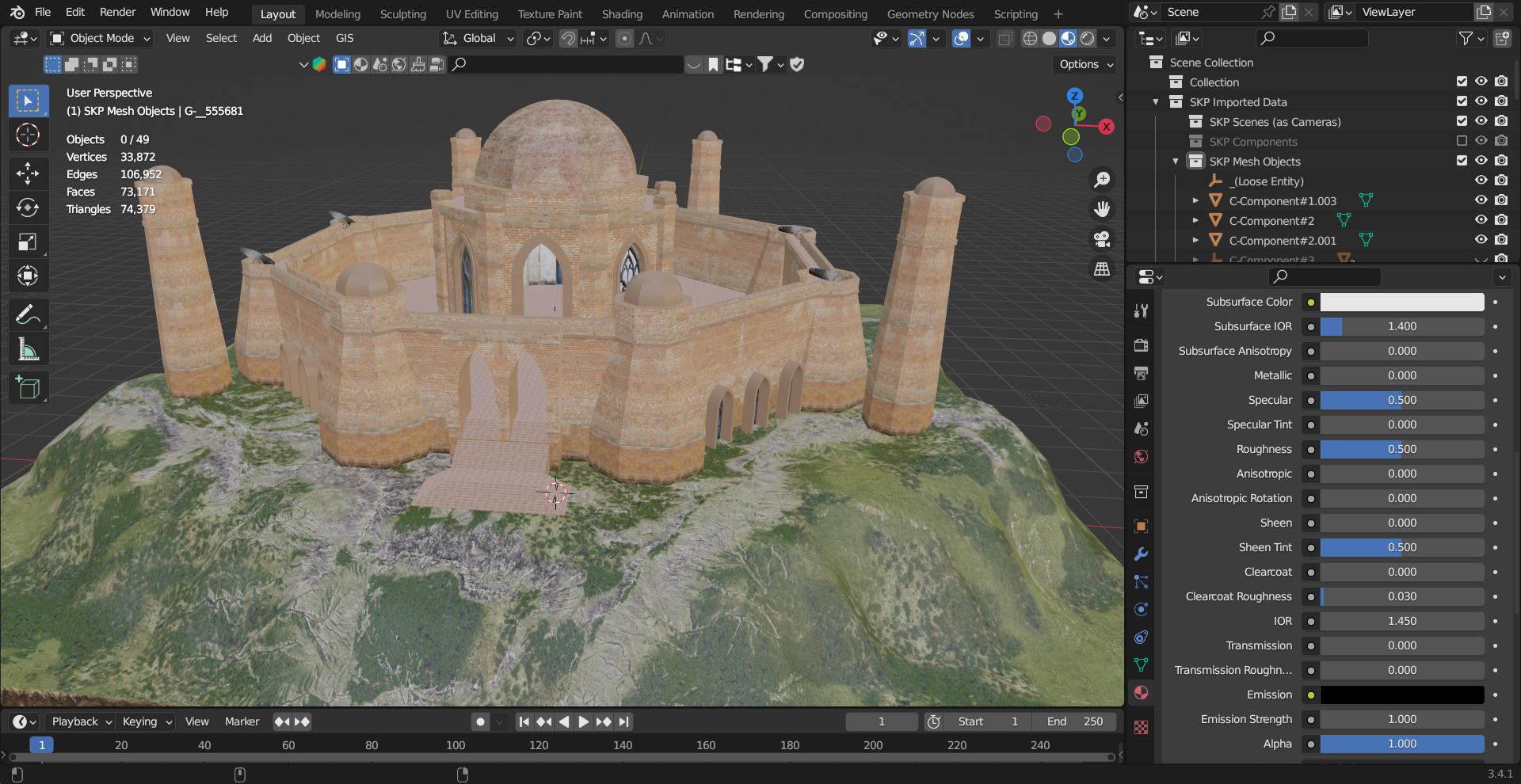Open the Render menu
The height and width of the screenshot is (784, 1521).
pos(117,12)
